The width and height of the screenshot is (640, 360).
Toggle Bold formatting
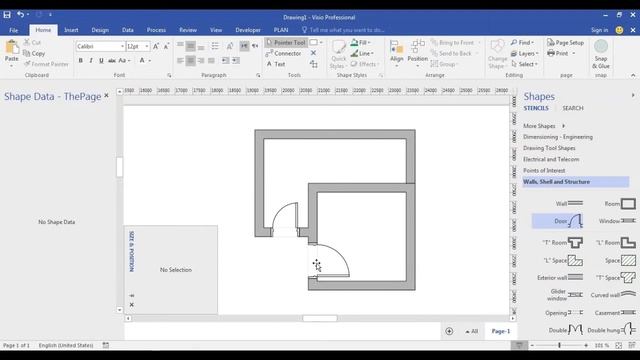coord(80,60)
